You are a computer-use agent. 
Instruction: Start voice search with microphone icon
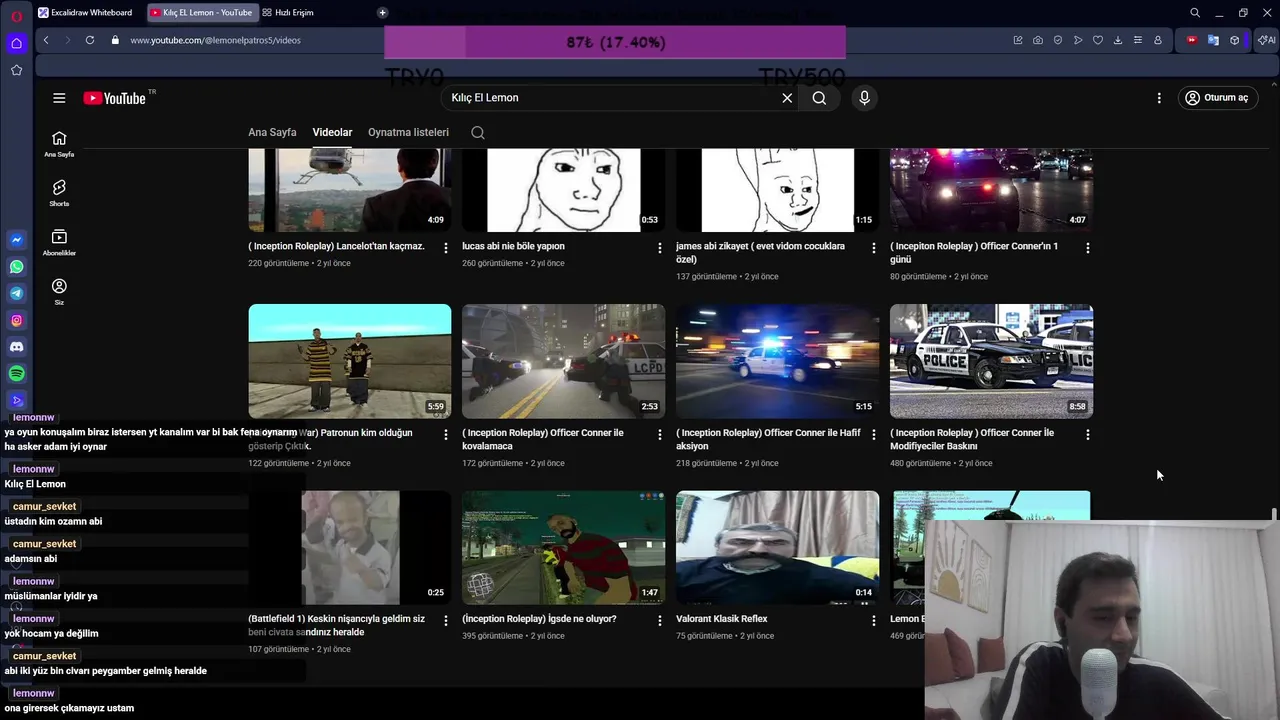(x=865, y=98)
